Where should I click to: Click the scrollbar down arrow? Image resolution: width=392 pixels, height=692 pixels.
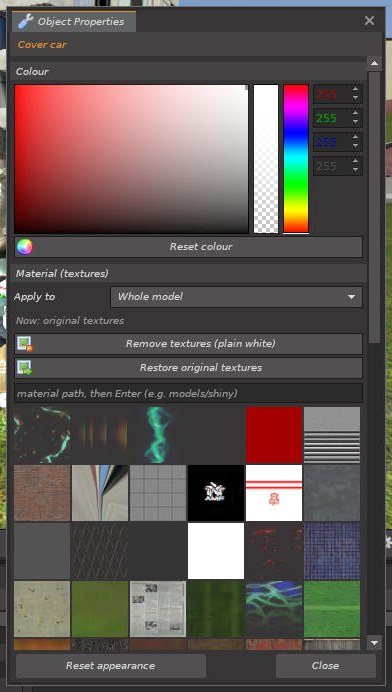(x=374, y=642)
